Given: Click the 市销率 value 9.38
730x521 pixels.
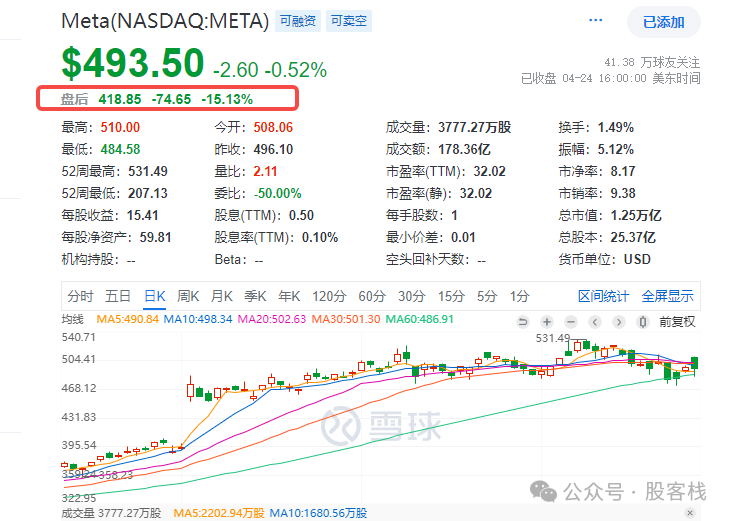Looking at the screenshot, I should [623, 193].
